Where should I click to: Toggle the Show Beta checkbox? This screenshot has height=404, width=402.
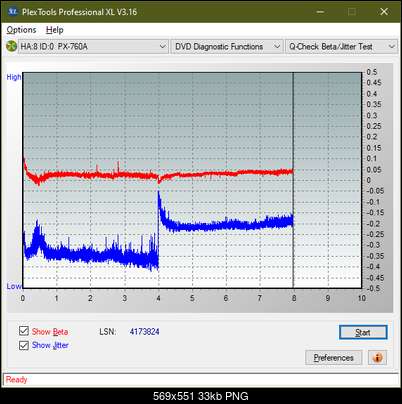tap(24, 331)
